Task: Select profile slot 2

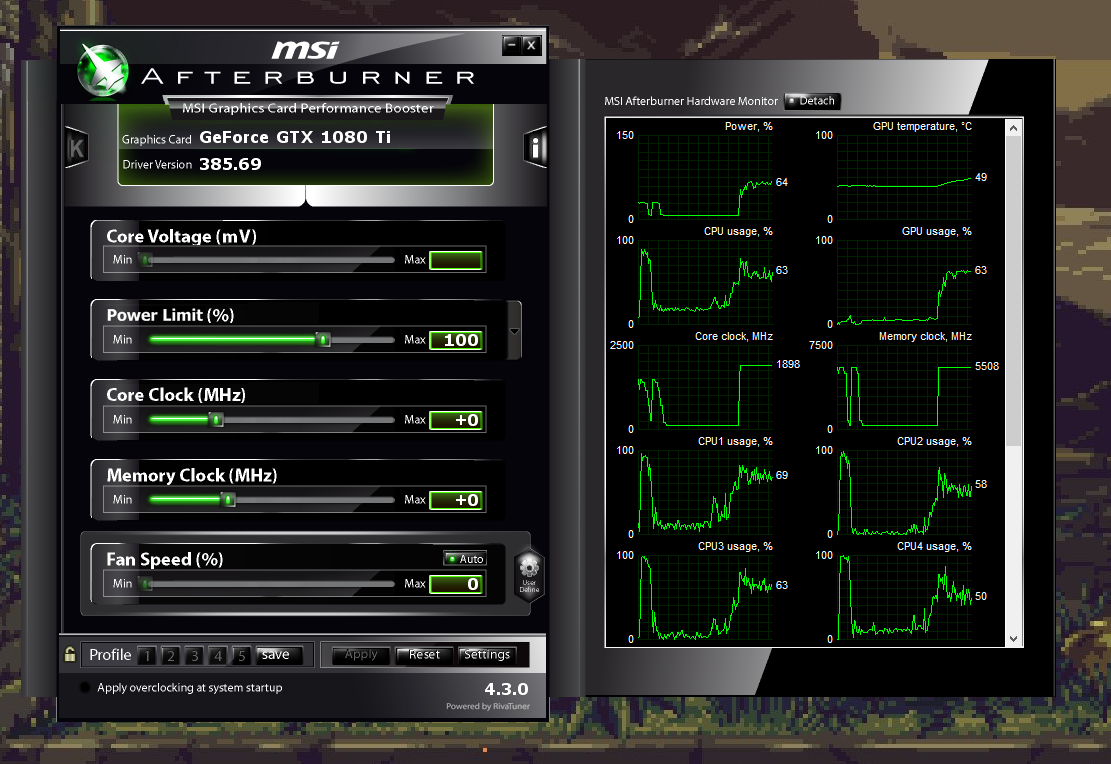Action: pyautogui.click(x=170, y=656)
